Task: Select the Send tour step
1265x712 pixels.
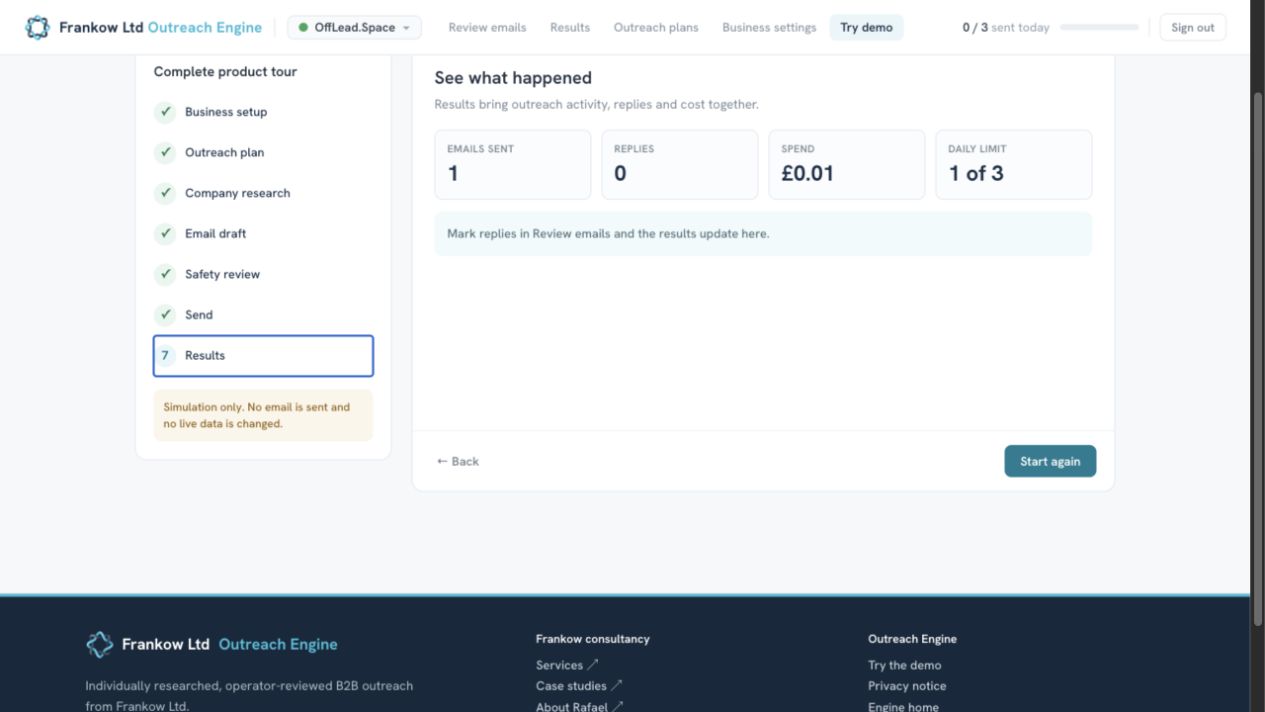Action: (x=263, y=315)
